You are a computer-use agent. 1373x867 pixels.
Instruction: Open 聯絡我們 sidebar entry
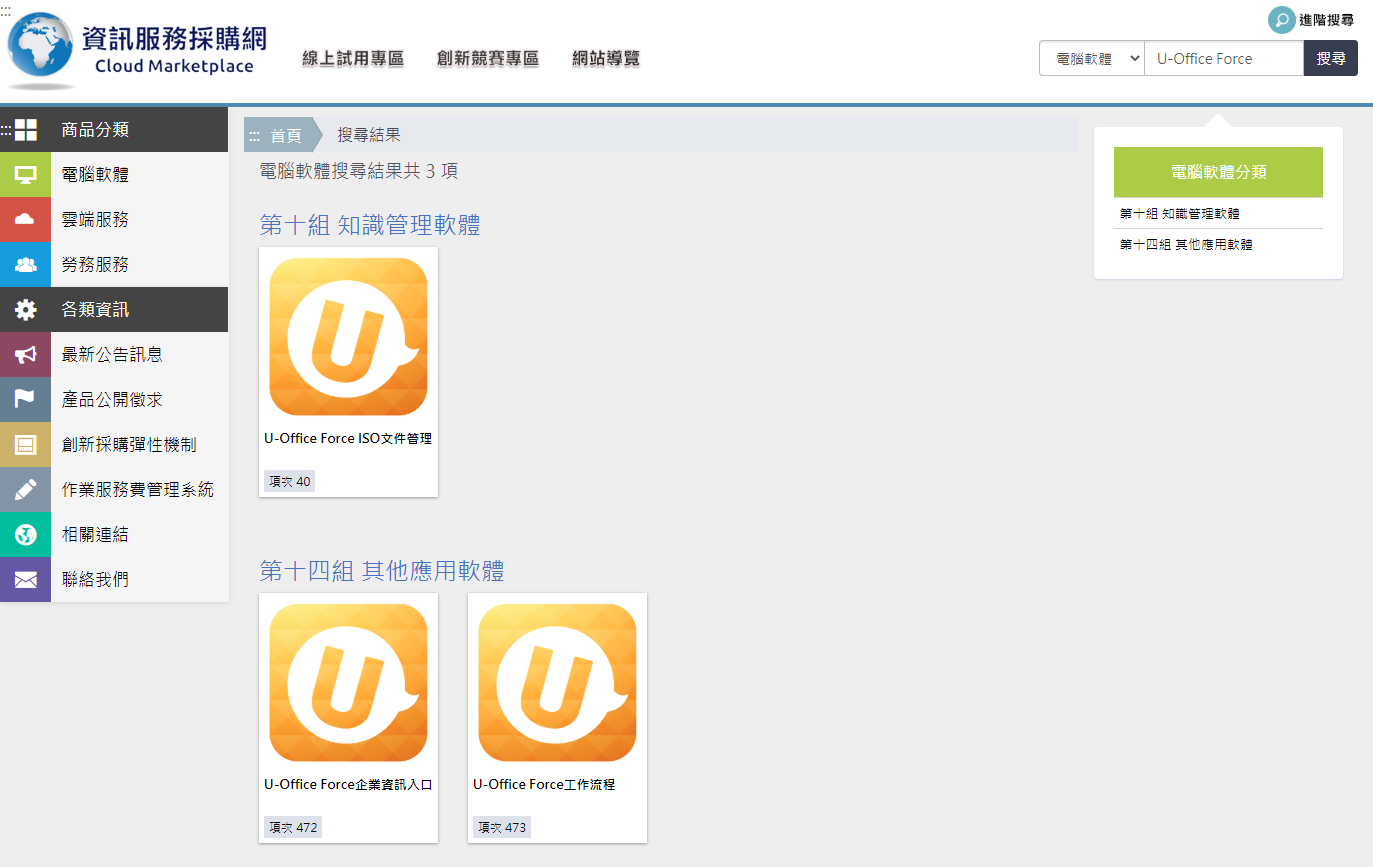tap(95, 580)
